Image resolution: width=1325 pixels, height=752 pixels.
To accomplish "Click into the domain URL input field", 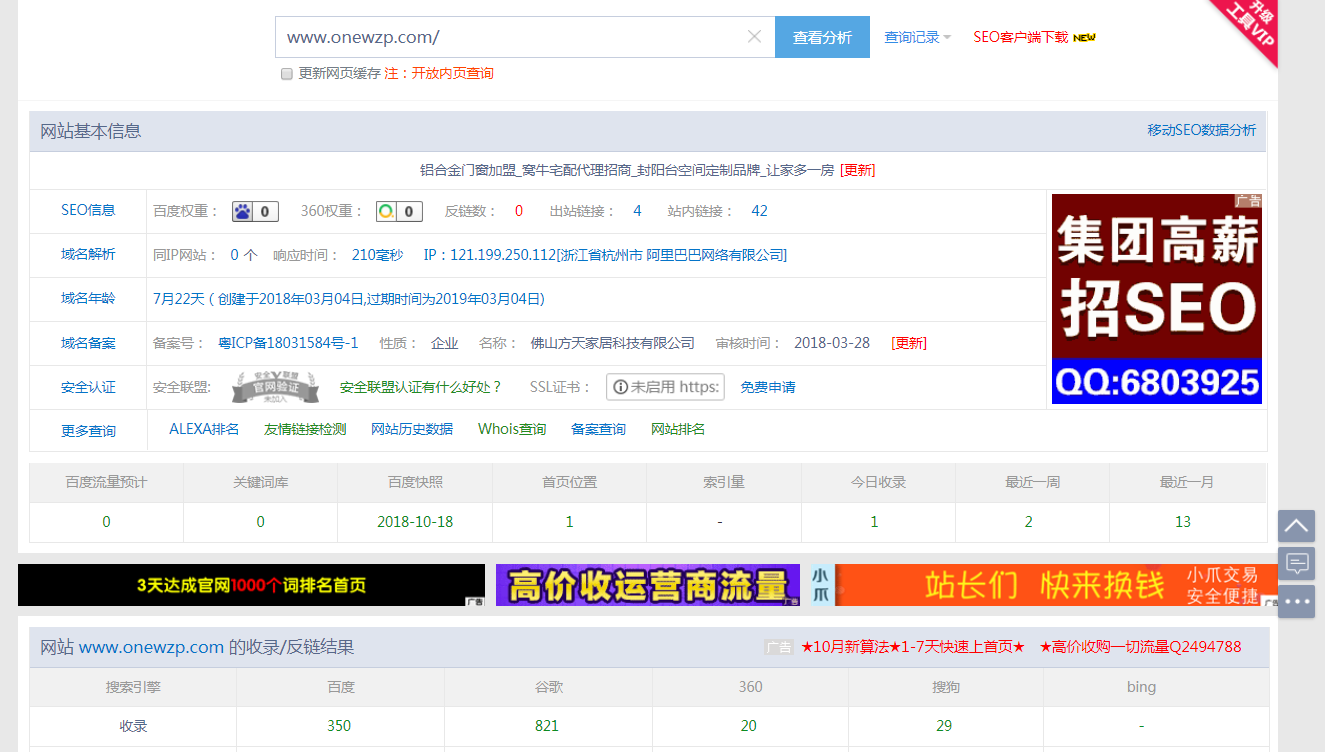I will [510, 37].
